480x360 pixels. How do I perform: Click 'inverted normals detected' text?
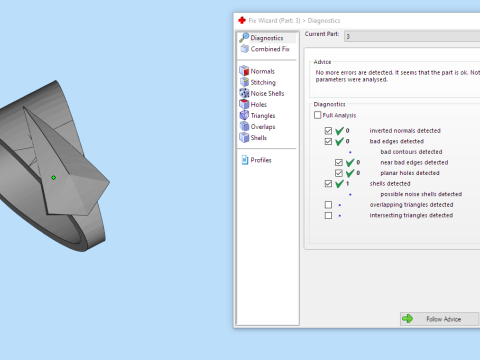point(405,131)
